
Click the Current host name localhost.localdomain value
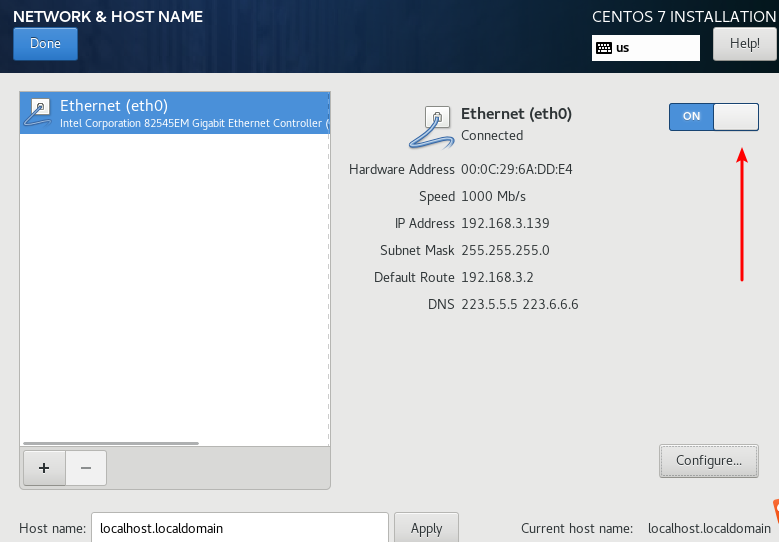tap(709, 528)
